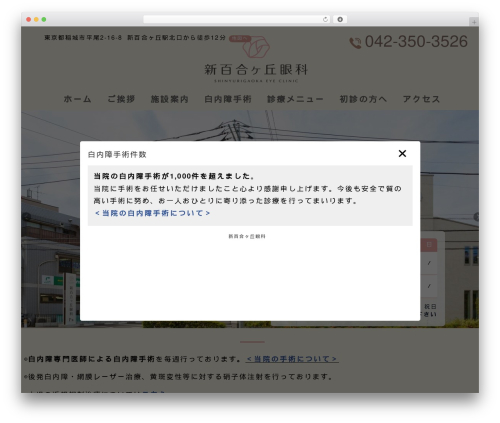Image resolution: width=500 pixels, height=423 pixels.
Task: Open a new browser tab with plus
Action: click(x=474, y=22)
